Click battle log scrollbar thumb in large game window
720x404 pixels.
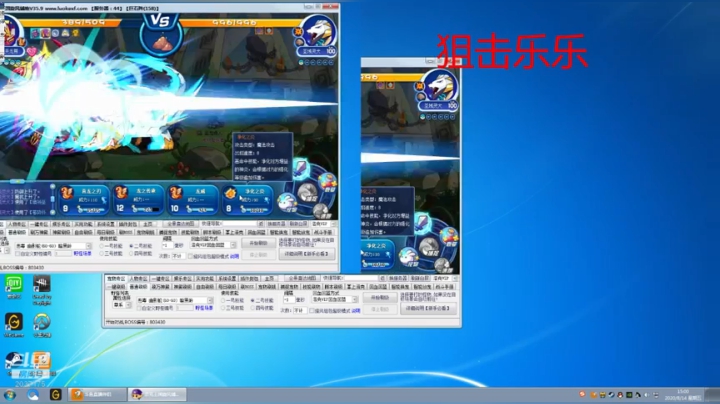[x=52, y=198]
